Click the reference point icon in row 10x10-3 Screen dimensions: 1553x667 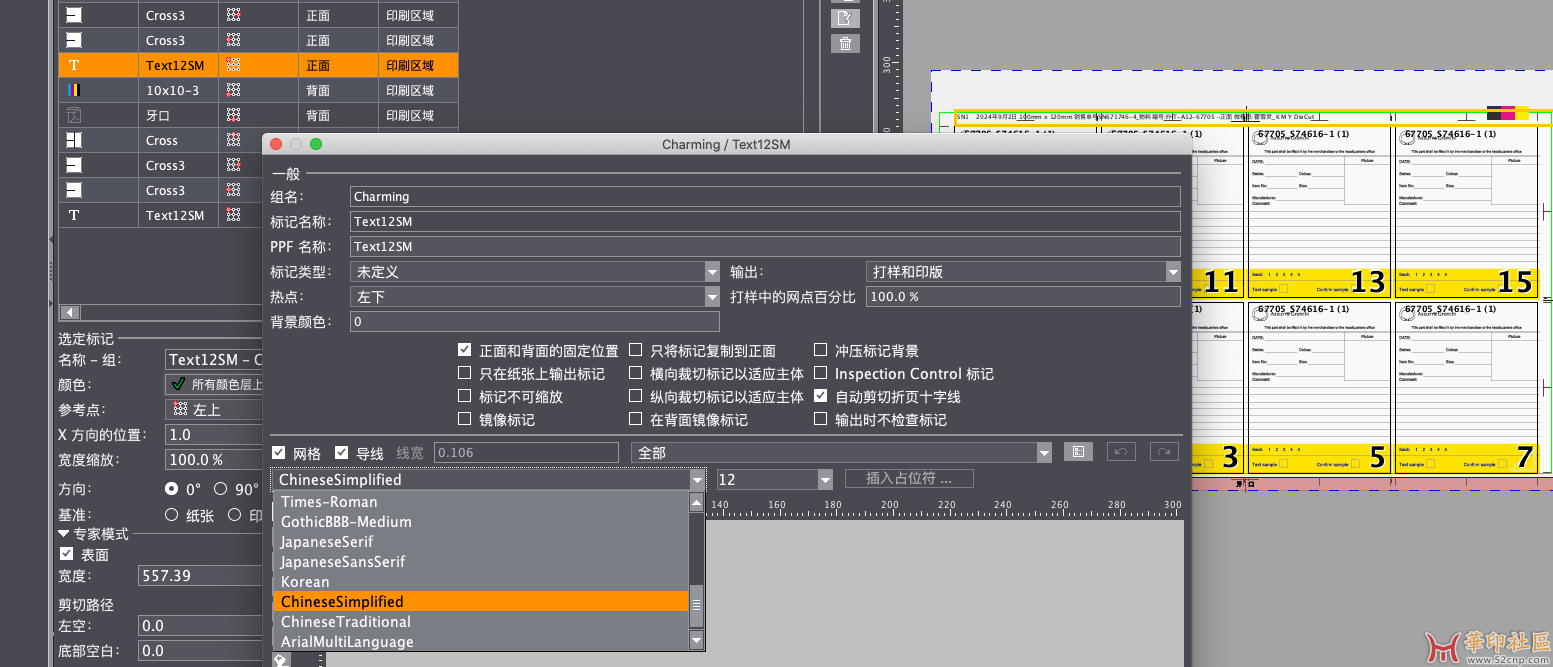[x=233, y=90]
